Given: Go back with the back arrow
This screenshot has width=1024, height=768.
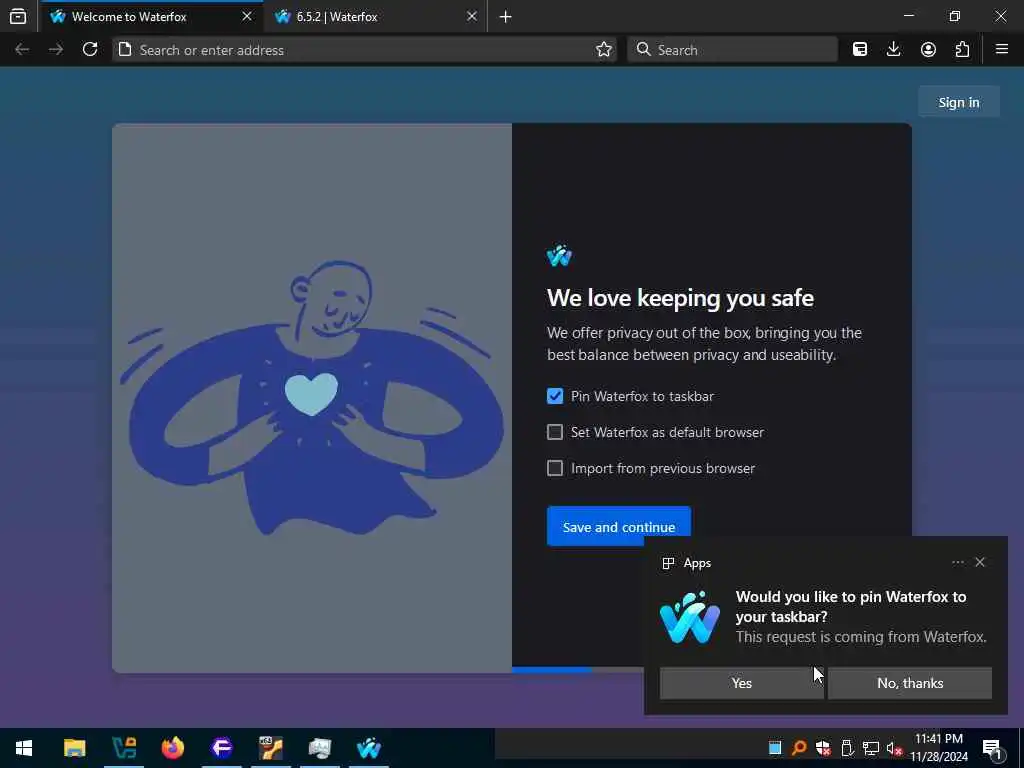Looking at the screenshot, I should click(22, 50).
